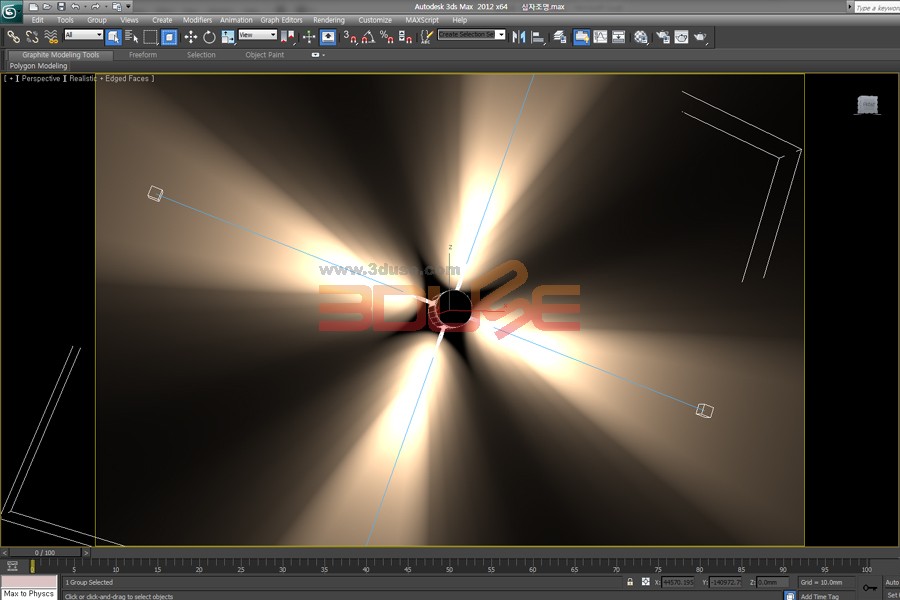Screen dimensions: 900x600
Task: Select the Select and Move tool
Action: [190, 37]
